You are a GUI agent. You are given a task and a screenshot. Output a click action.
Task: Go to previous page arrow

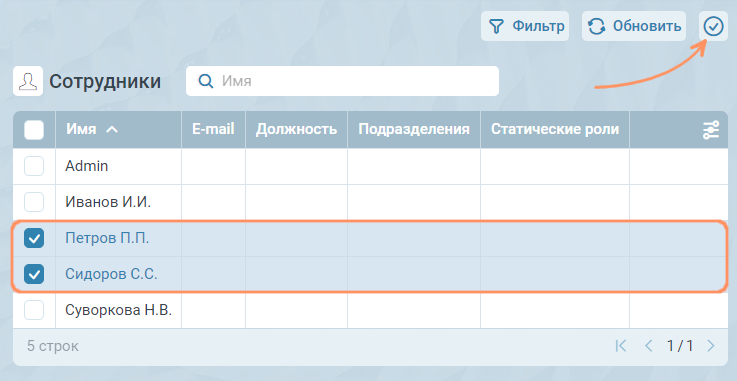coord(649,346)
